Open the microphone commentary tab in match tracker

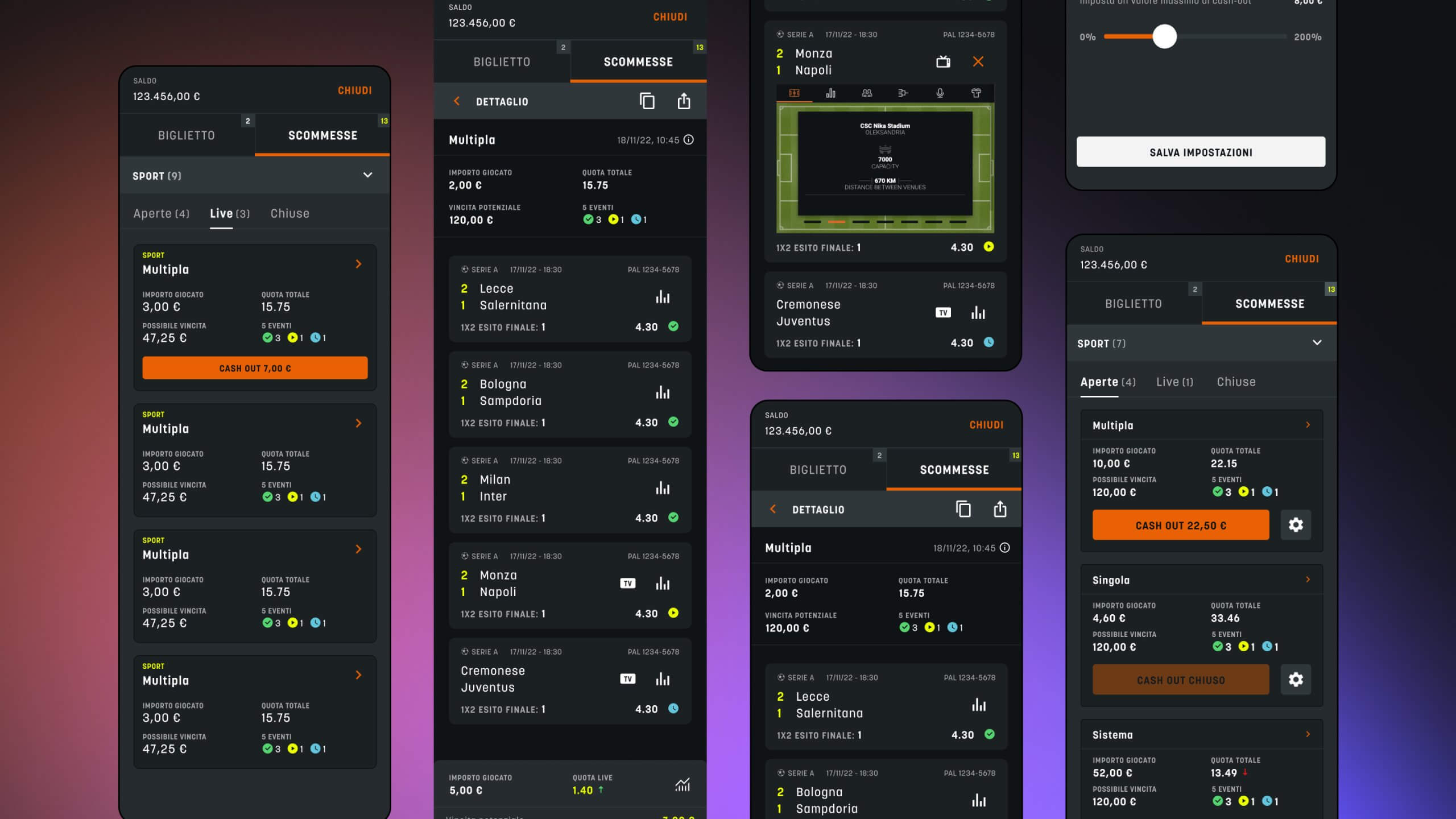940,93
